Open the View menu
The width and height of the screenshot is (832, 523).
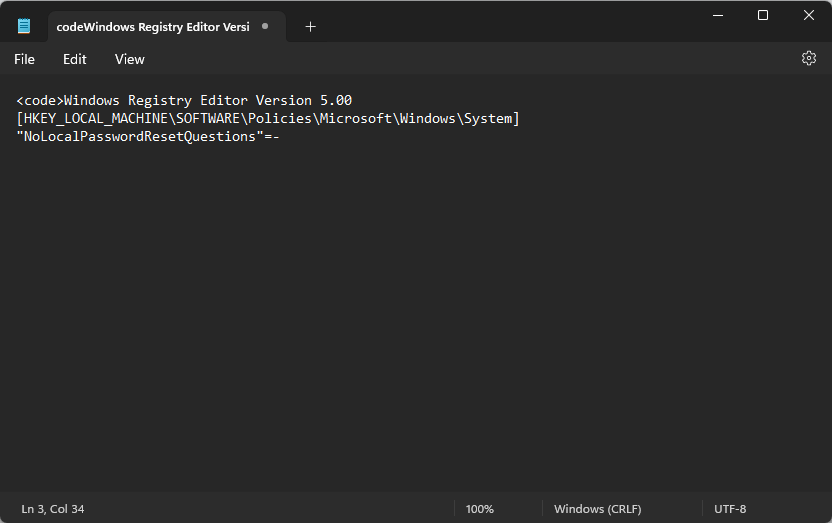129,59
